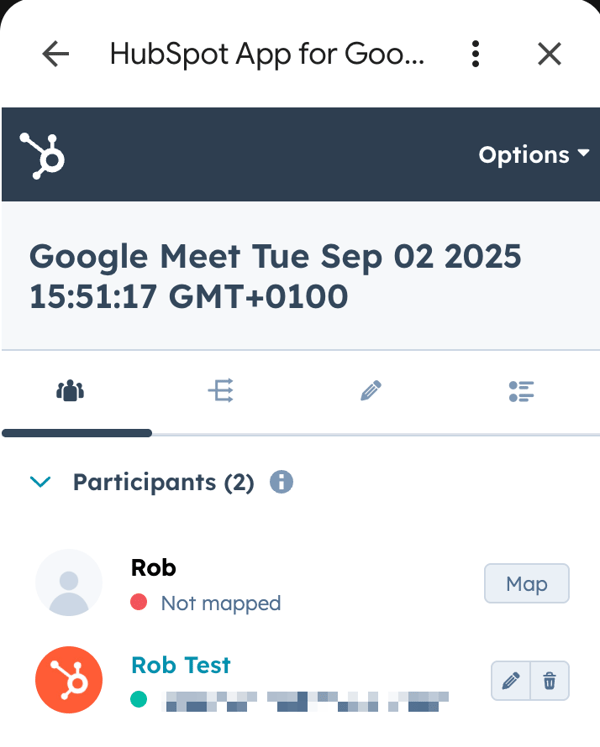Close the HubSpot App side panel
The image size is (600, 747).
click(x=549, y=54)
